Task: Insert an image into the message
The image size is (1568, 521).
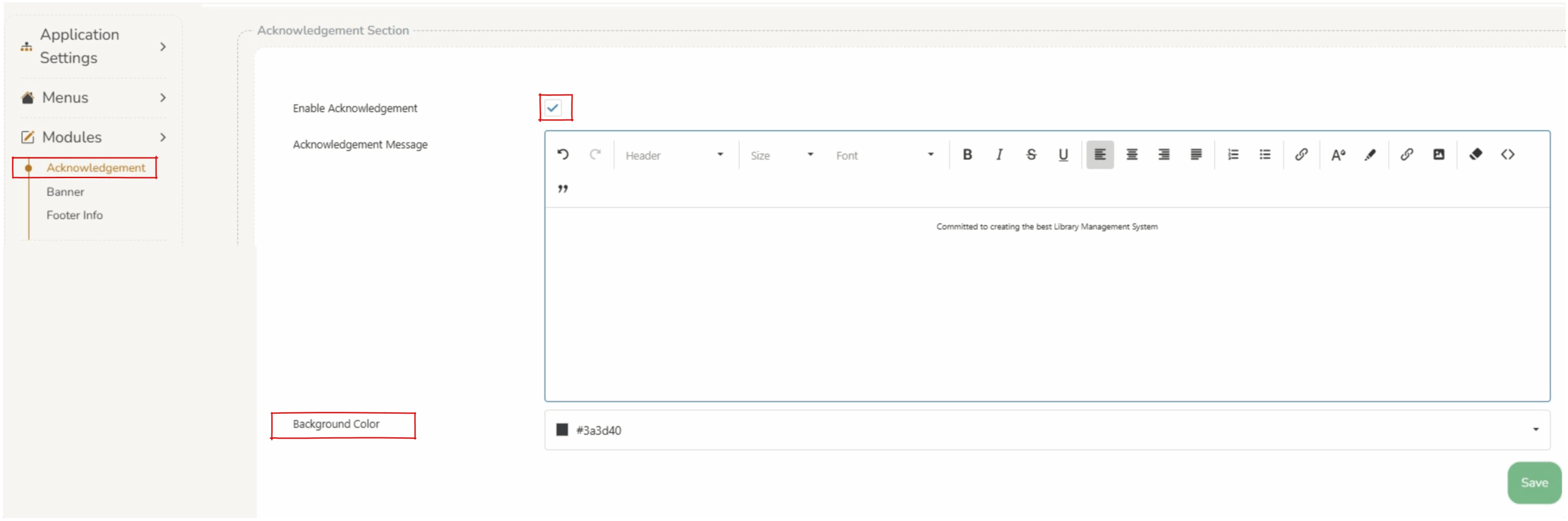Action: click(x=1438, y=155)
